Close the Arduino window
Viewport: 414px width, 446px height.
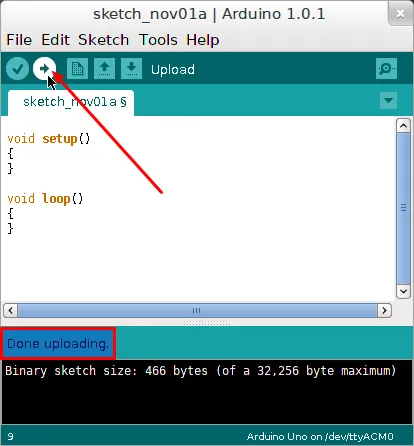click(x=400, y=14)
